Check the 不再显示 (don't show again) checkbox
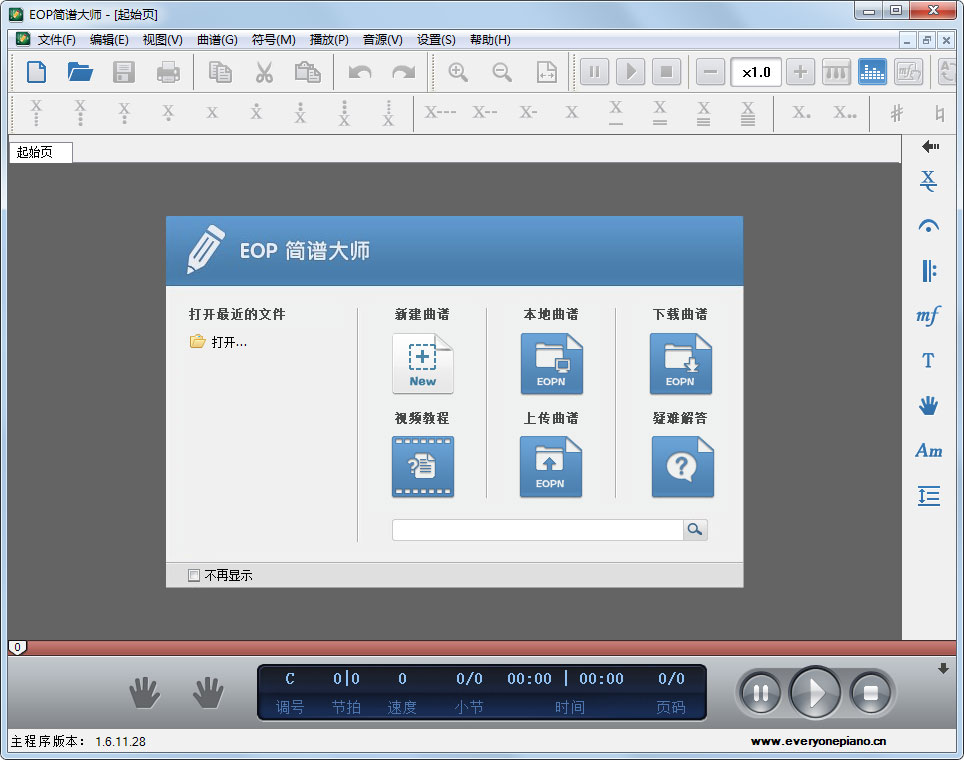The width and height of the screenshot is (964, 760). click(x=194, y=575)
